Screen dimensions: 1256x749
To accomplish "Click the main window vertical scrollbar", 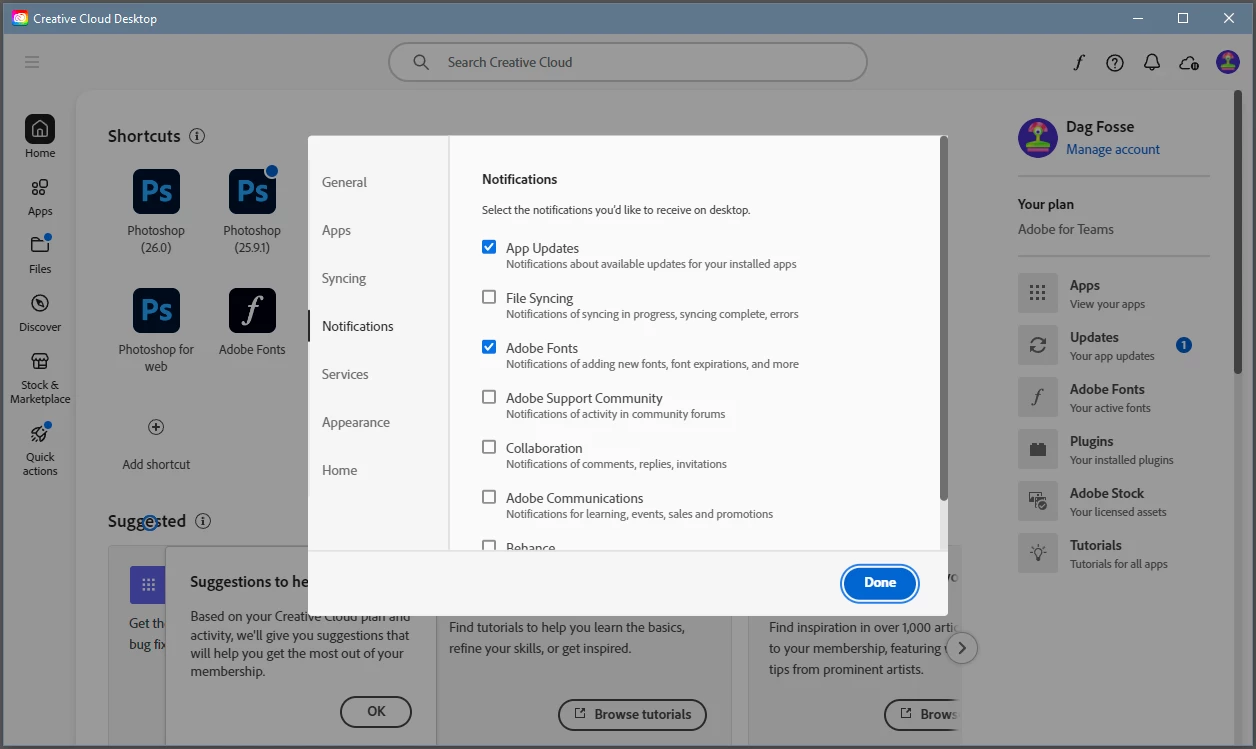I will coord(1238,232).
